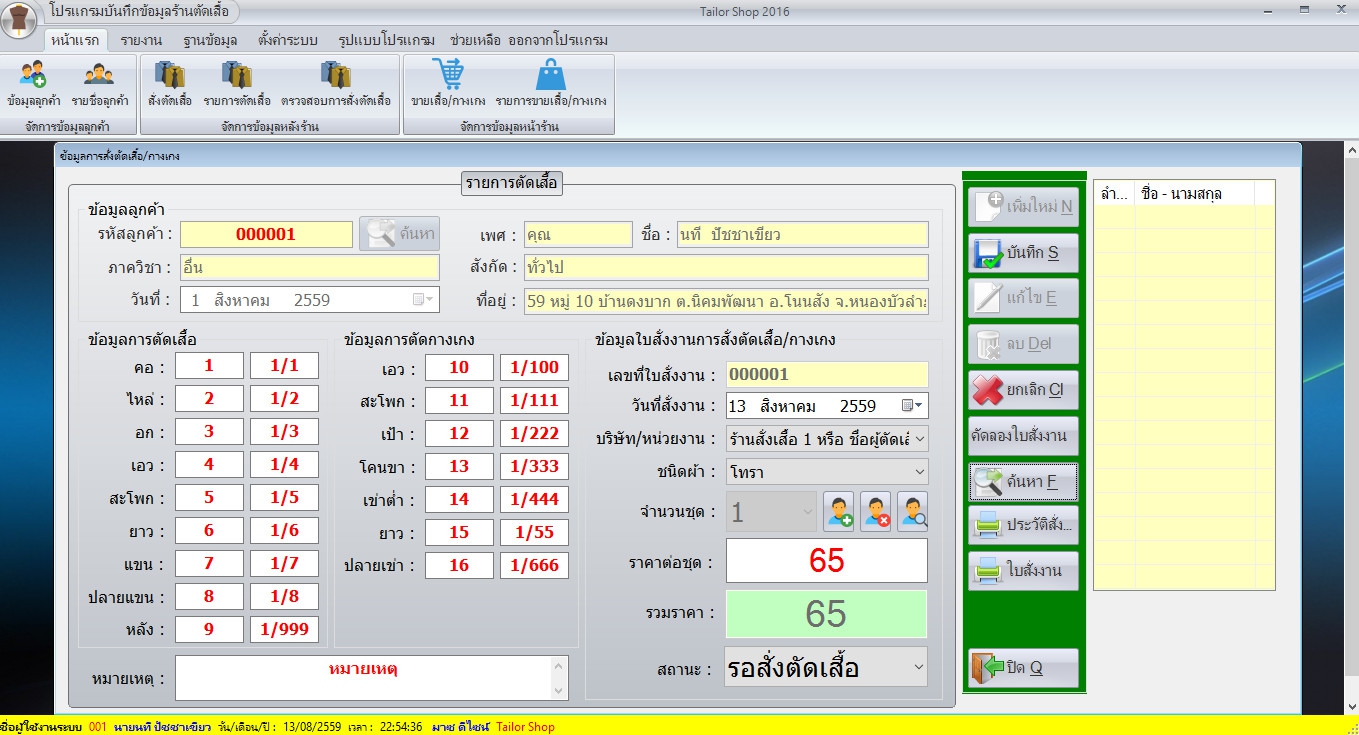Click the เพศ field showing คุณ
This screenshot has height=735, width=1359.
578,234
